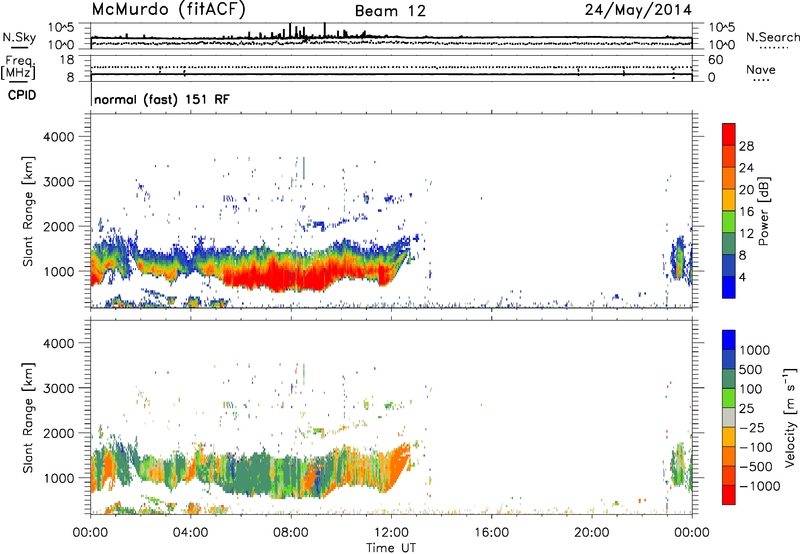This screenshot has width=800, height=554.
Task: Click the 2000 km tick of the power panel
Action: (x=58, y=226)
